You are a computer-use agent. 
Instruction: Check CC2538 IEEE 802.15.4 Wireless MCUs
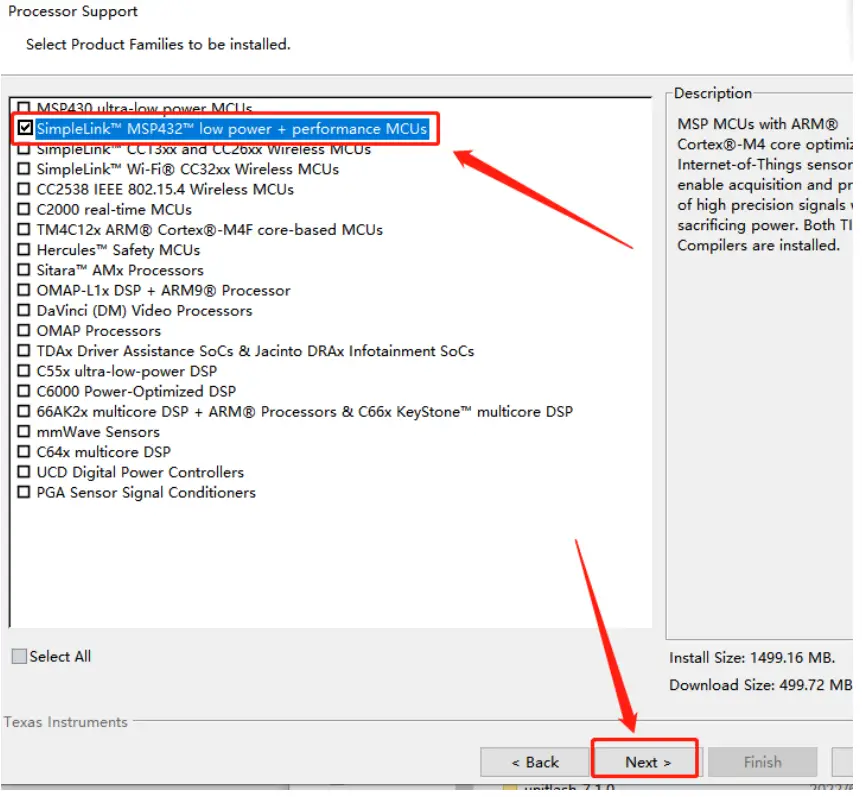point(24,189)
